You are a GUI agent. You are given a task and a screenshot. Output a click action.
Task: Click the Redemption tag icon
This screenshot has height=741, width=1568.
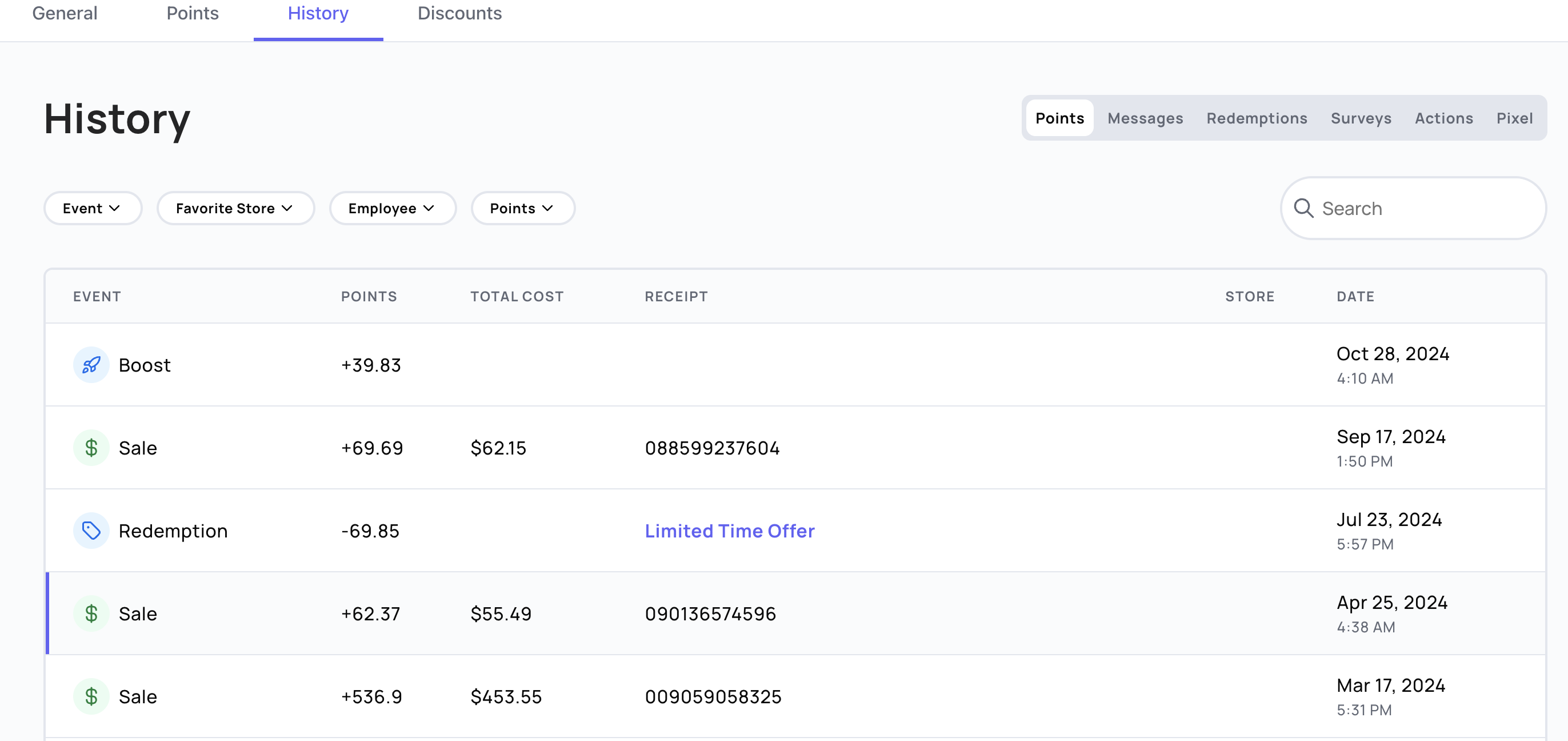91,531
